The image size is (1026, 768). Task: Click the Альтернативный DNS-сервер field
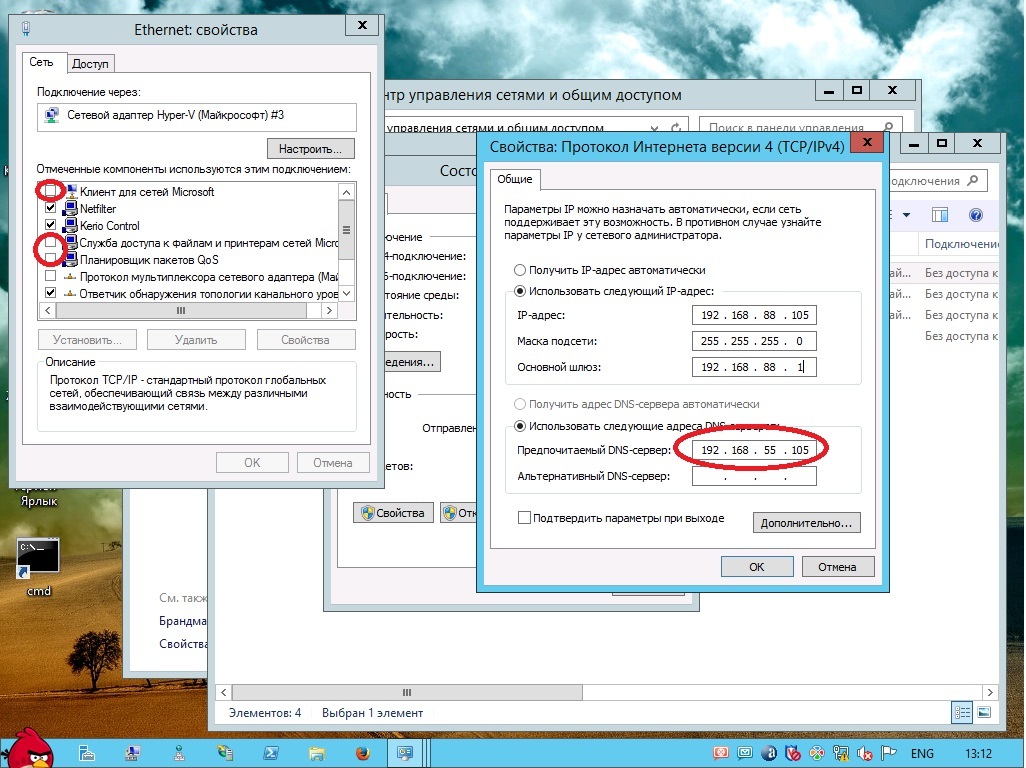tap(754, 477)
